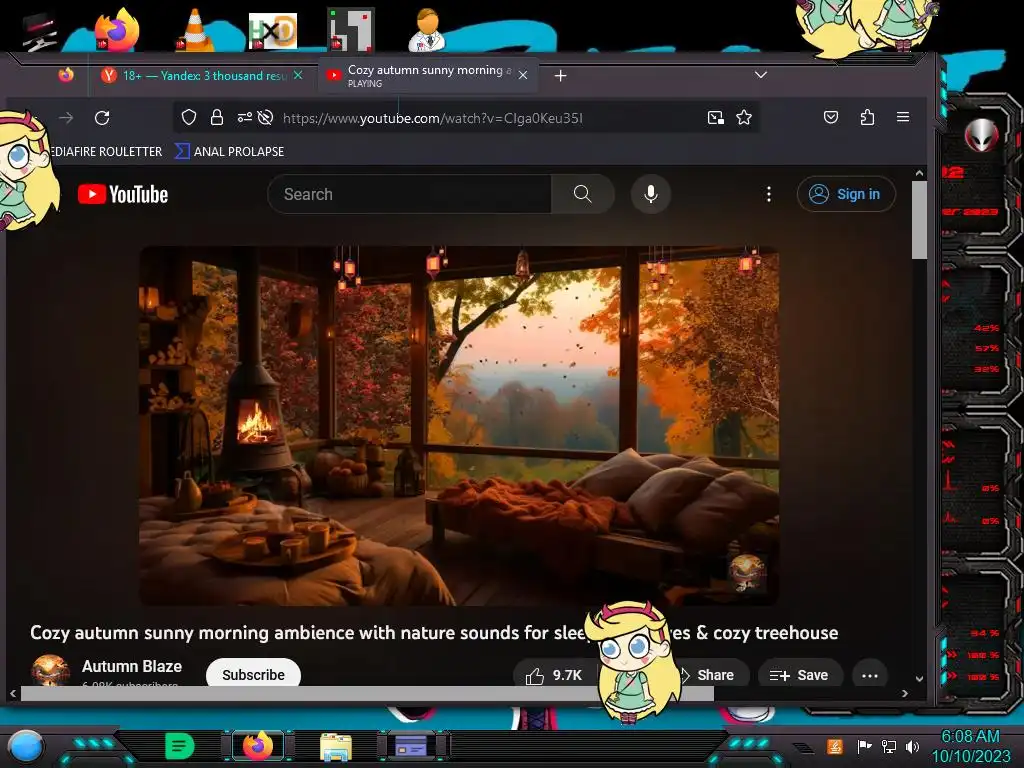Viewport: 1024px width, 768px height.
Task: Open the Windows Start orb
Action: [x=26, y=746]
